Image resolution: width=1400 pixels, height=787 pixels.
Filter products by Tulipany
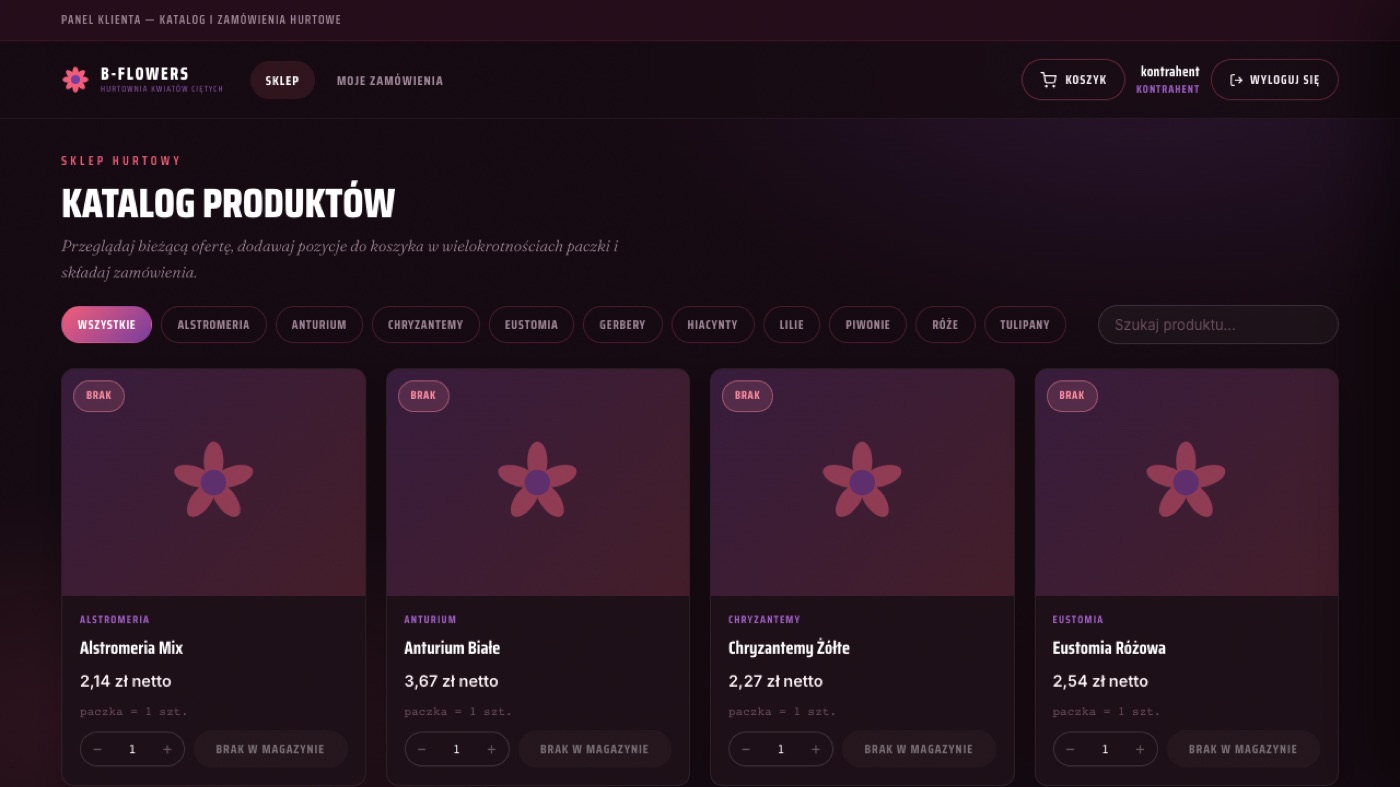[1025, 325]
